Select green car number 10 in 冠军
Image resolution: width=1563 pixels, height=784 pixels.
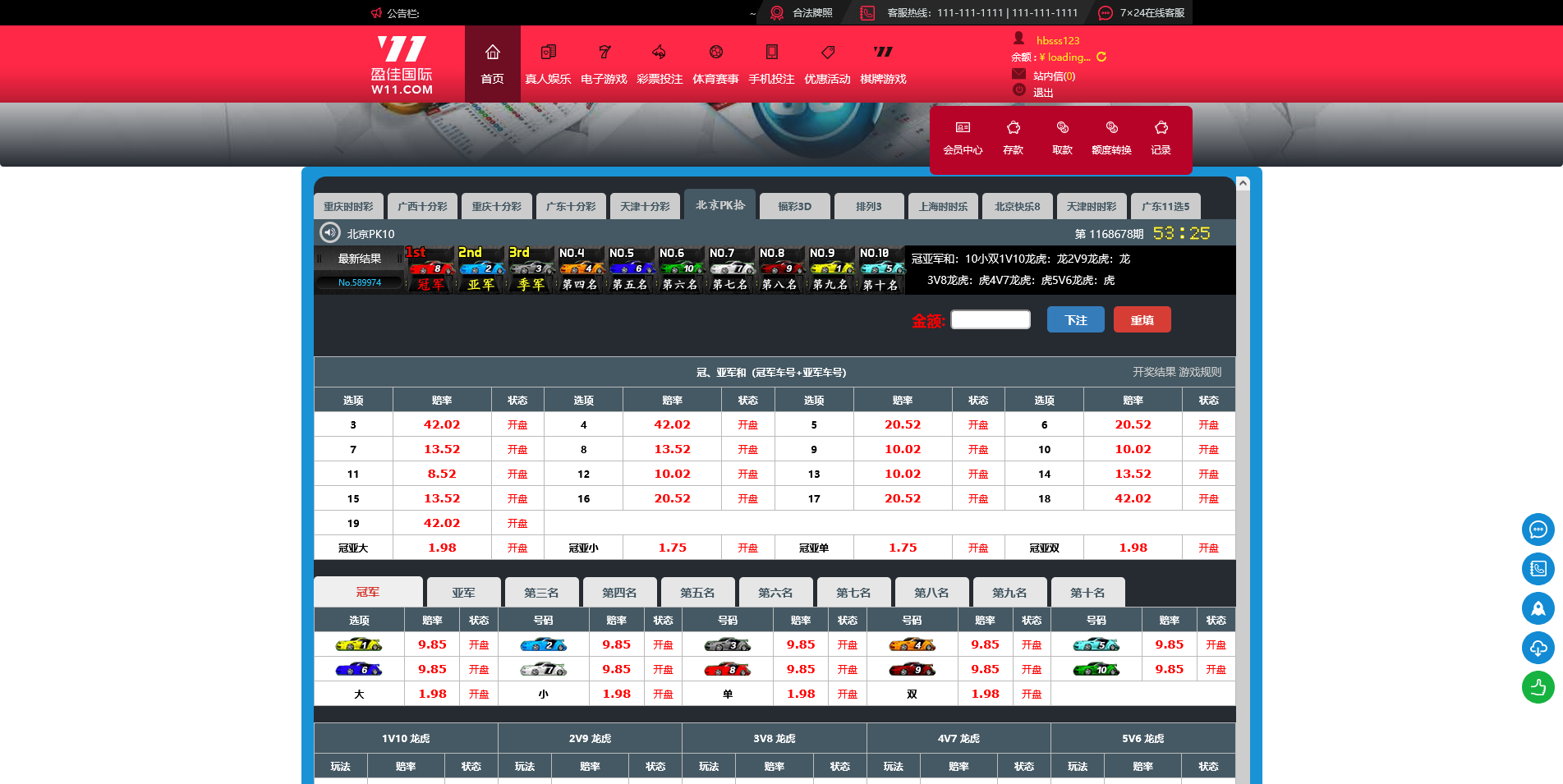(x=1096, y=669)
